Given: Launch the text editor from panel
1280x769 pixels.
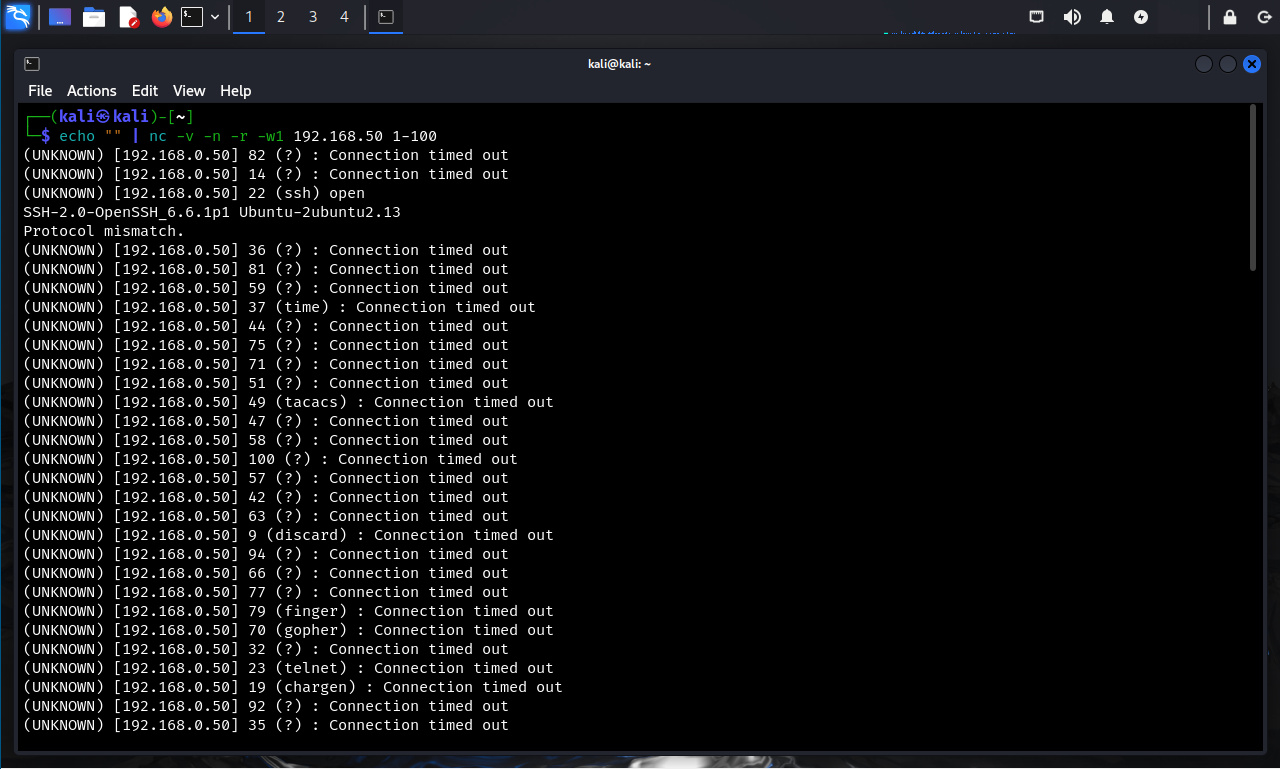Looking at the screenshot, I should click(128, 17).
